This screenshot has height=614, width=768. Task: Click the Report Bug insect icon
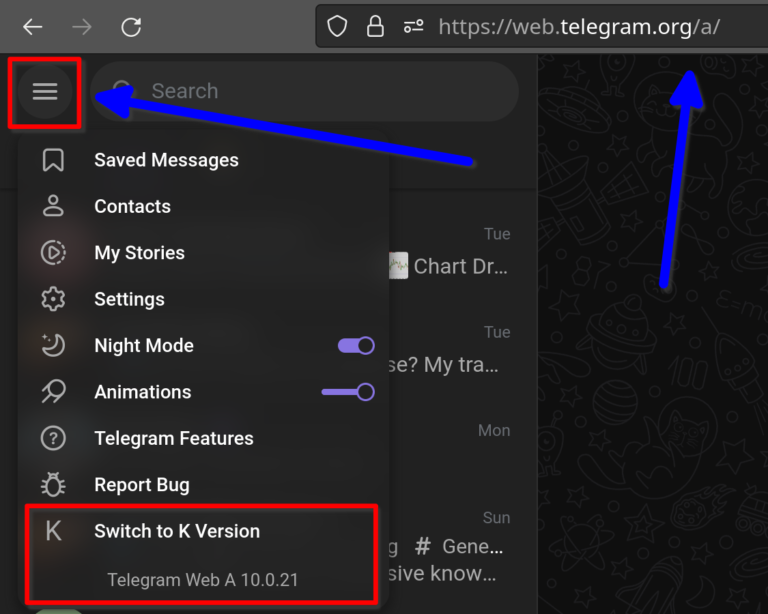tap(53, 485)
